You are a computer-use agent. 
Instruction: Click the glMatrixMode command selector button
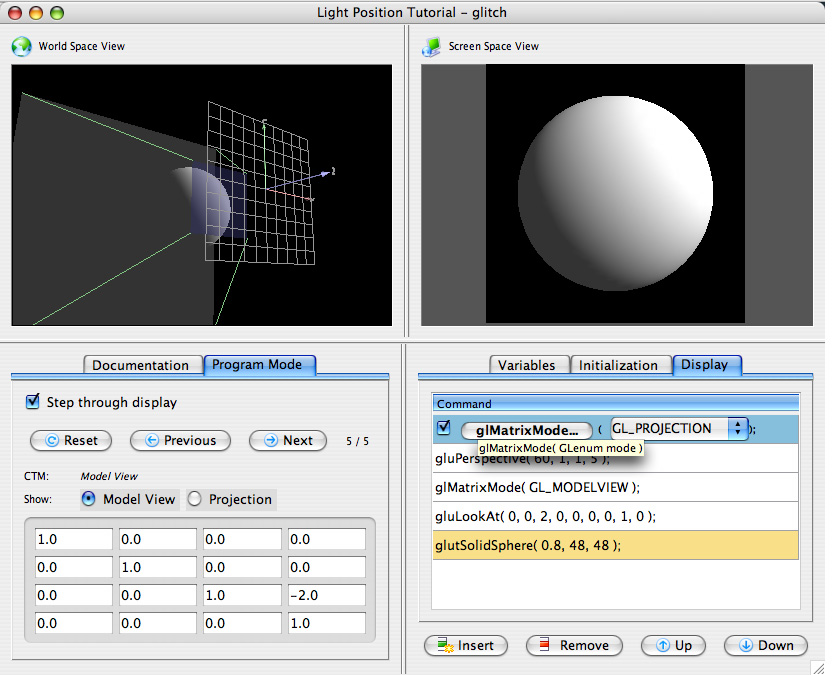tap(526, 429)
